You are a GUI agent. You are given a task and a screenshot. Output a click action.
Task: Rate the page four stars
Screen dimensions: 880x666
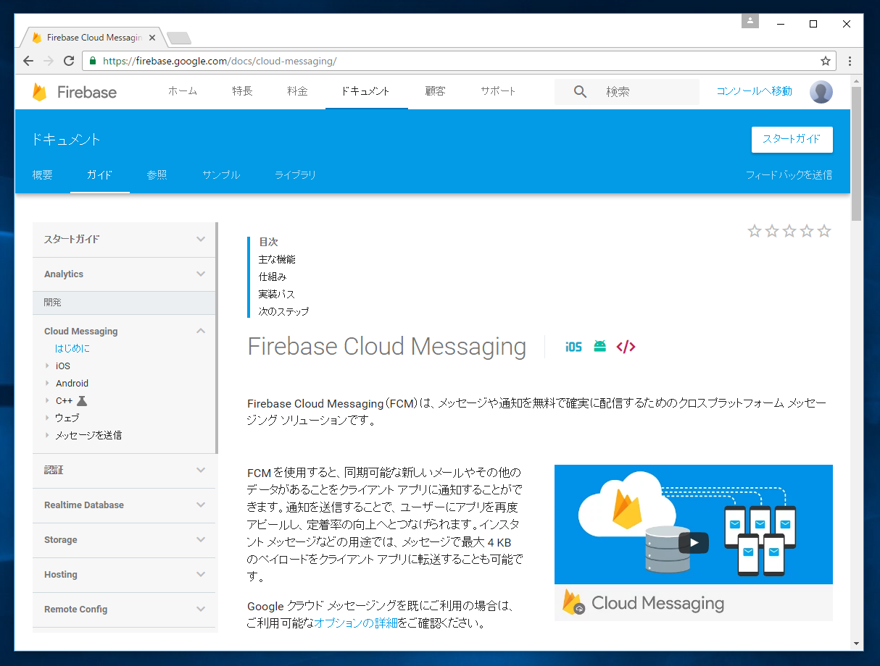[806, 231]
